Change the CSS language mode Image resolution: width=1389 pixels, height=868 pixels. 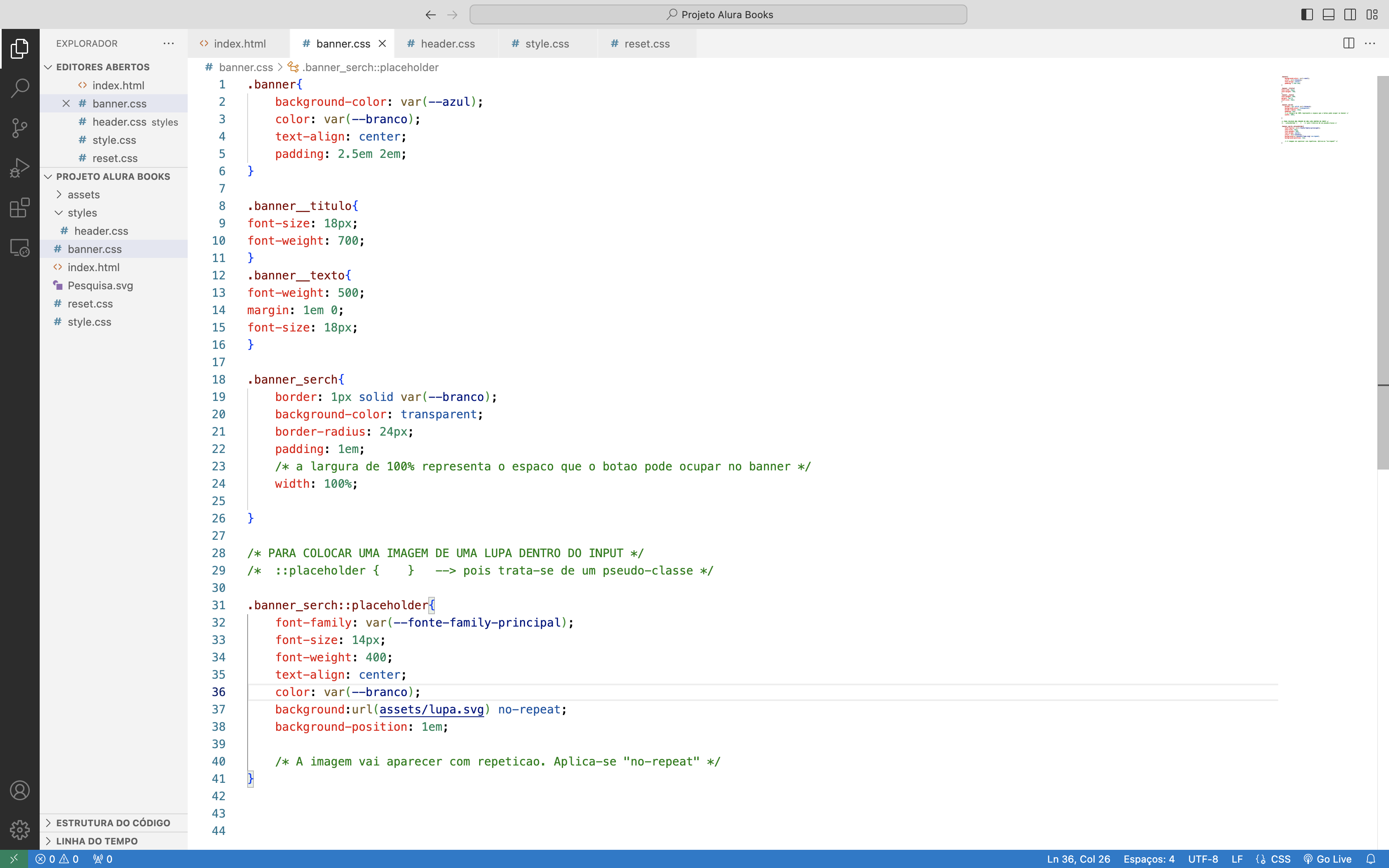[x=1281, y=859]
